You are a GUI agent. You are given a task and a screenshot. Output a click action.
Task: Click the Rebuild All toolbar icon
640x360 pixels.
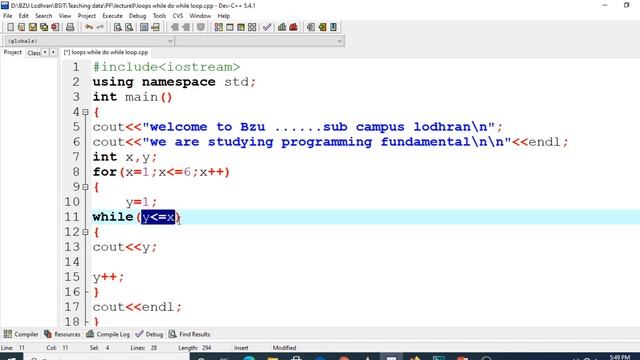pyautogui.click(x=252, y=27)
